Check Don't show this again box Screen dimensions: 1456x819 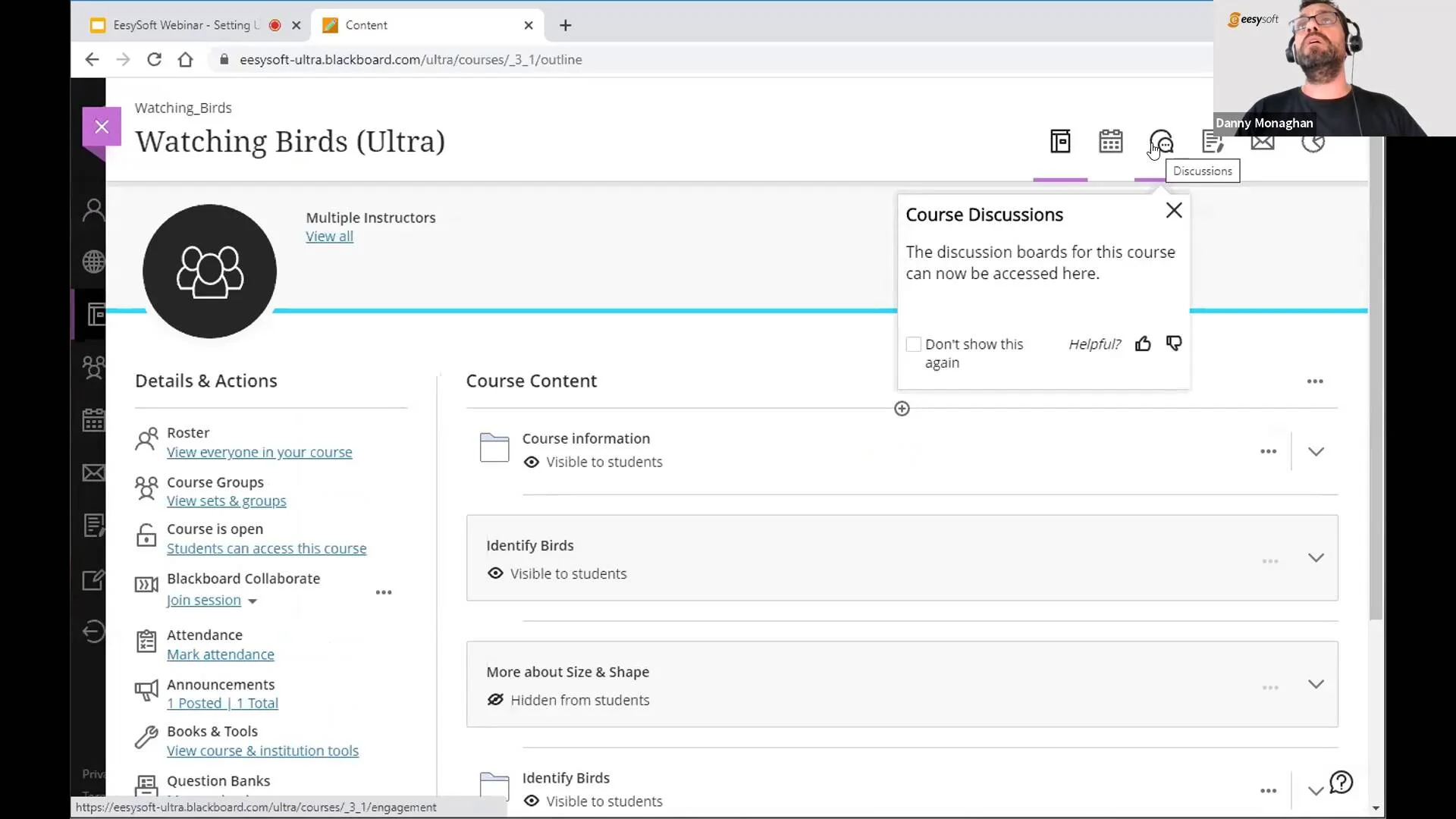[x=914, y=344]
